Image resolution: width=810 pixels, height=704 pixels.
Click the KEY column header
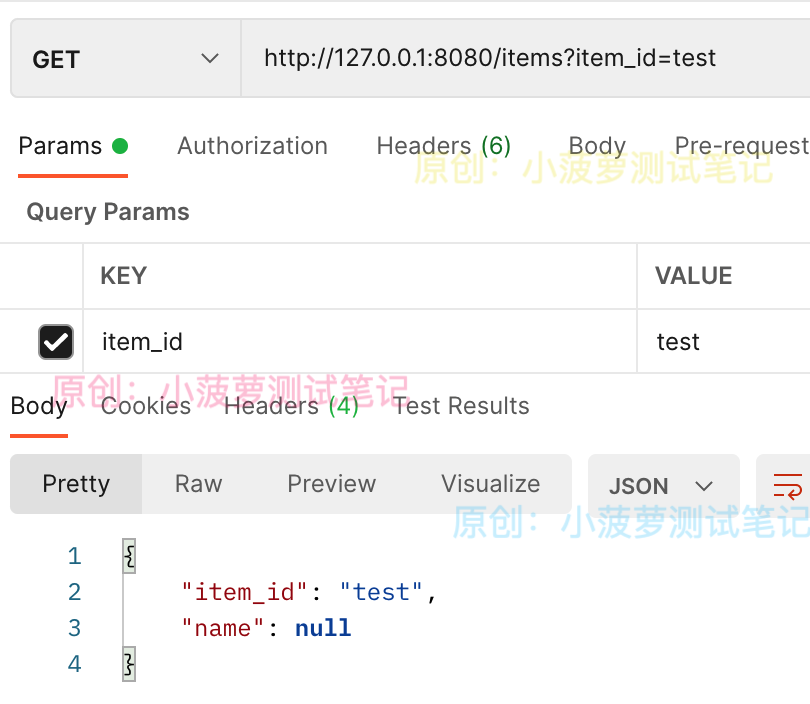click(124, 276)
